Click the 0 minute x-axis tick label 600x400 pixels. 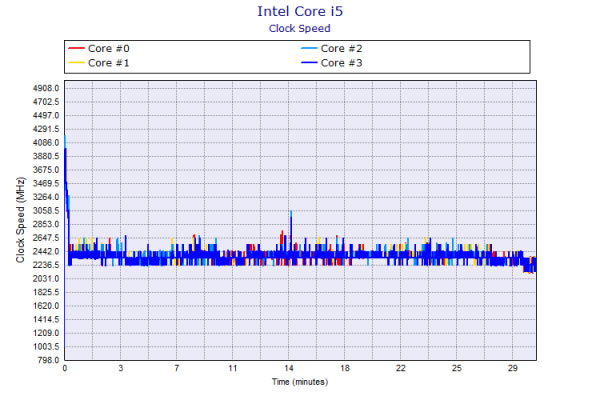click(65, 368)
